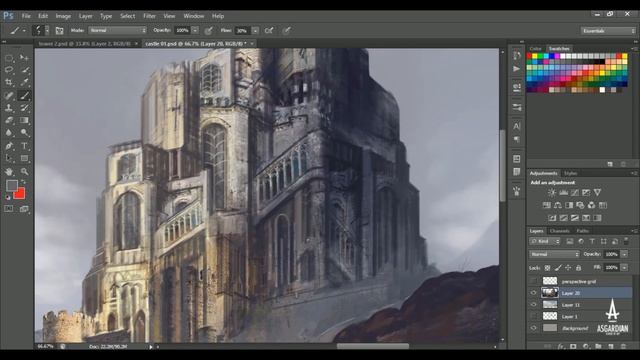
Task: Enable airbrush-style build-up in options bar
Action: coord(269,31)
